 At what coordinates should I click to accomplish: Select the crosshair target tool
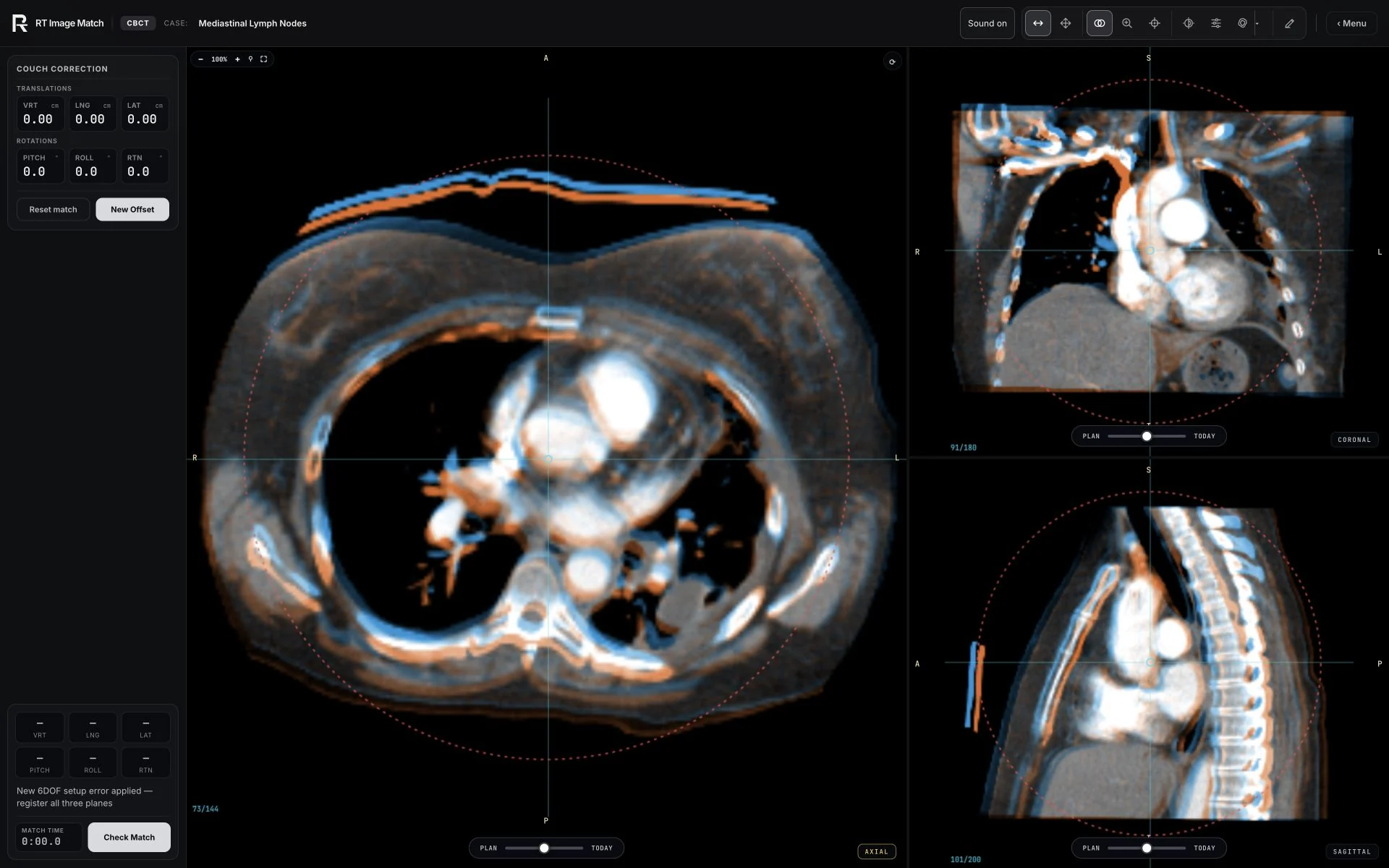pos(1155,23)
